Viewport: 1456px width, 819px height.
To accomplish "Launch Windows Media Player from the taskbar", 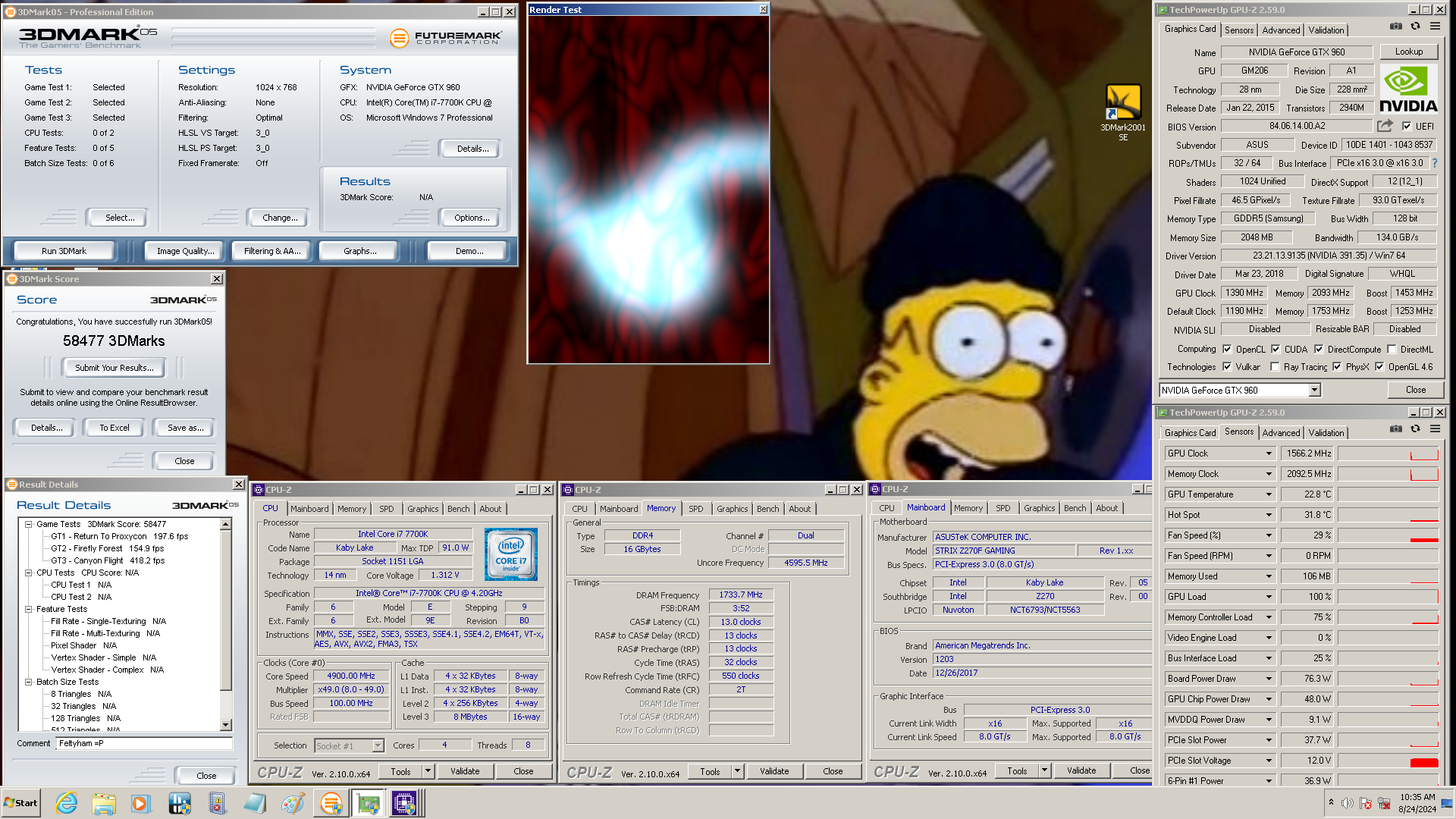I will point(141,803).
